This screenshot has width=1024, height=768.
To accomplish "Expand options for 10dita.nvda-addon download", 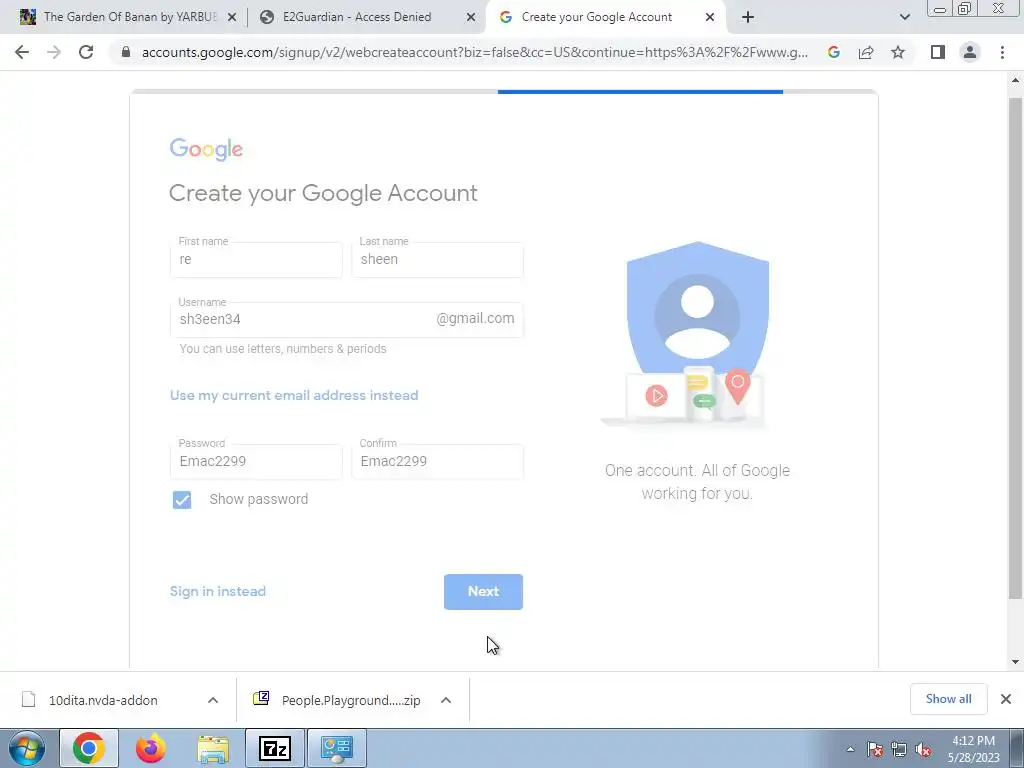I will coord(213,700).
